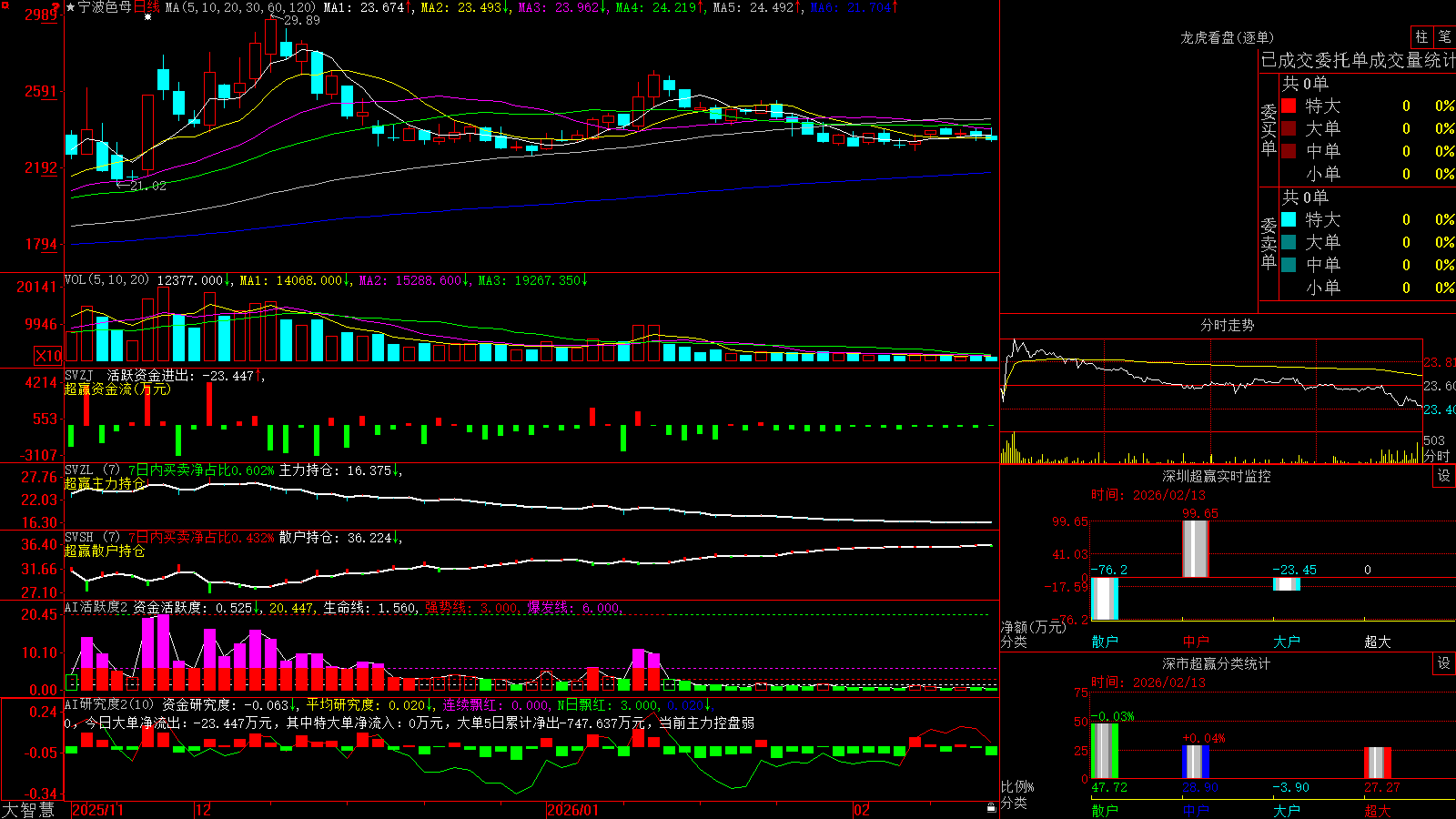The height and width of the screenshot is (819, 1456).
Task: Click the 龙虎看盘(逐单) panel title
Action: tap(1227, 37)
